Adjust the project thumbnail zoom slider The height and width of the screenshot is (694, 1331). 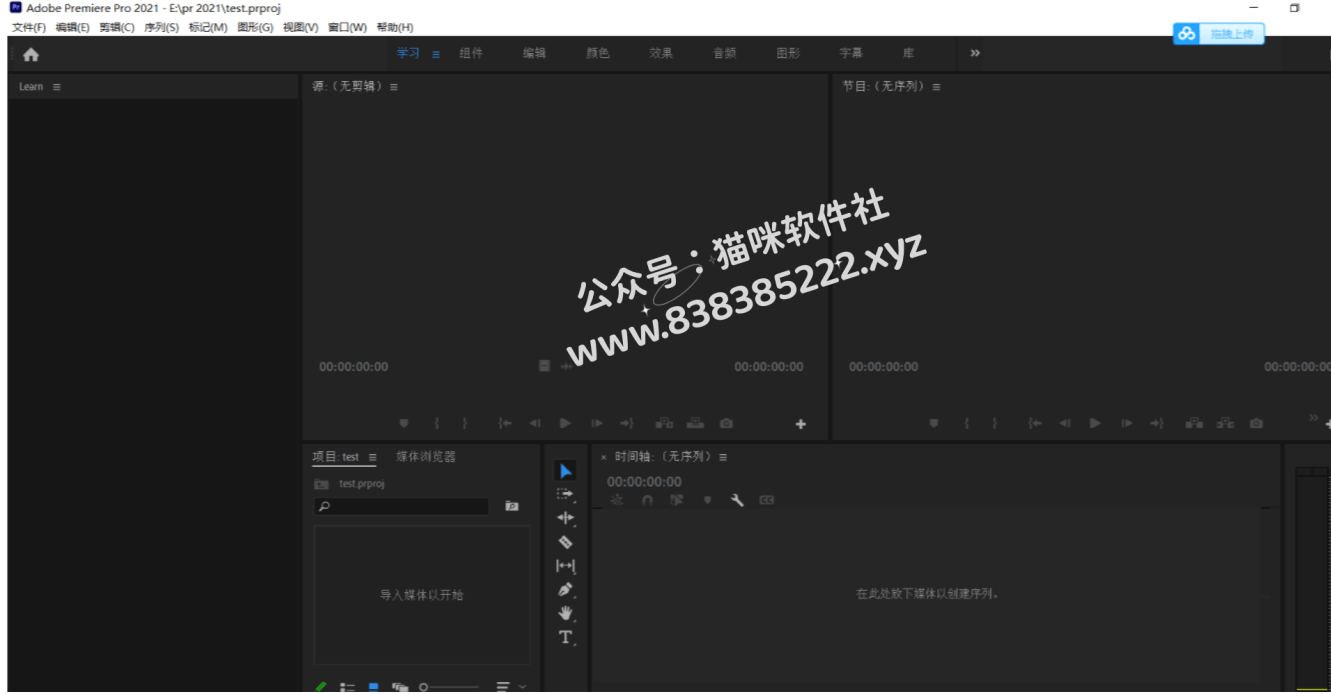pyautogui.click(x=450, y=687)
